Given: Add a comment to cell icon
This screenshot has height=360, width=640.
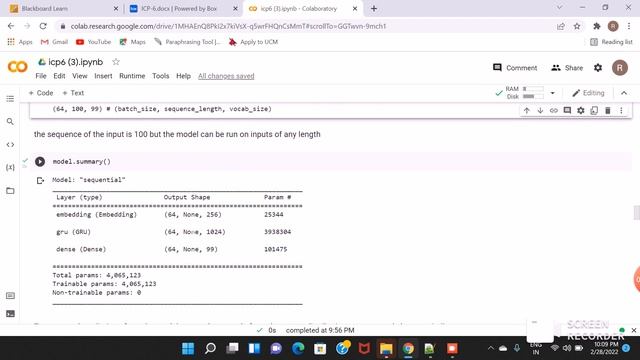Looking at the screenshot, I should [567, 110].
